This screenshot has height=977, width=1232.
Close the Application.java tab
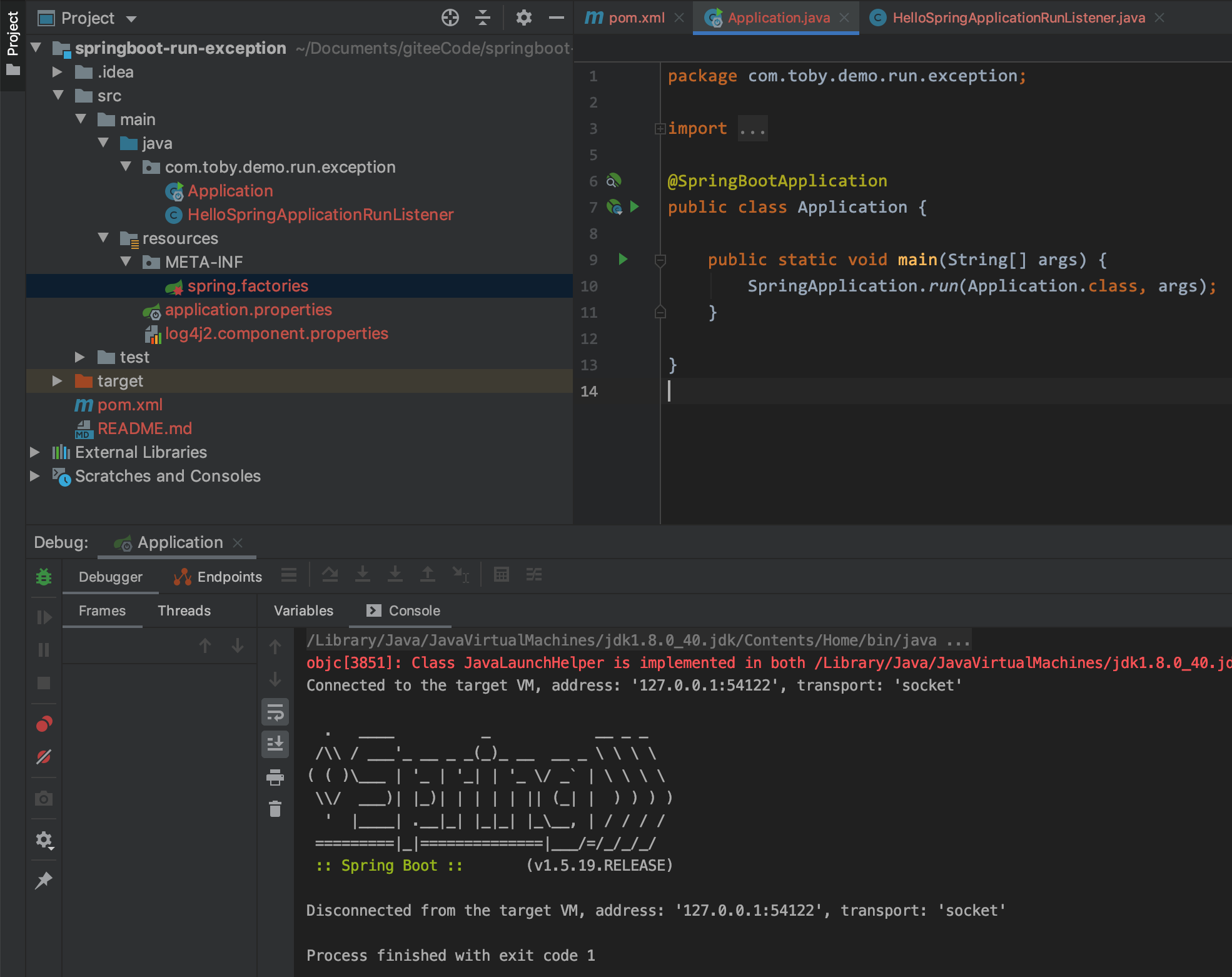844,18
